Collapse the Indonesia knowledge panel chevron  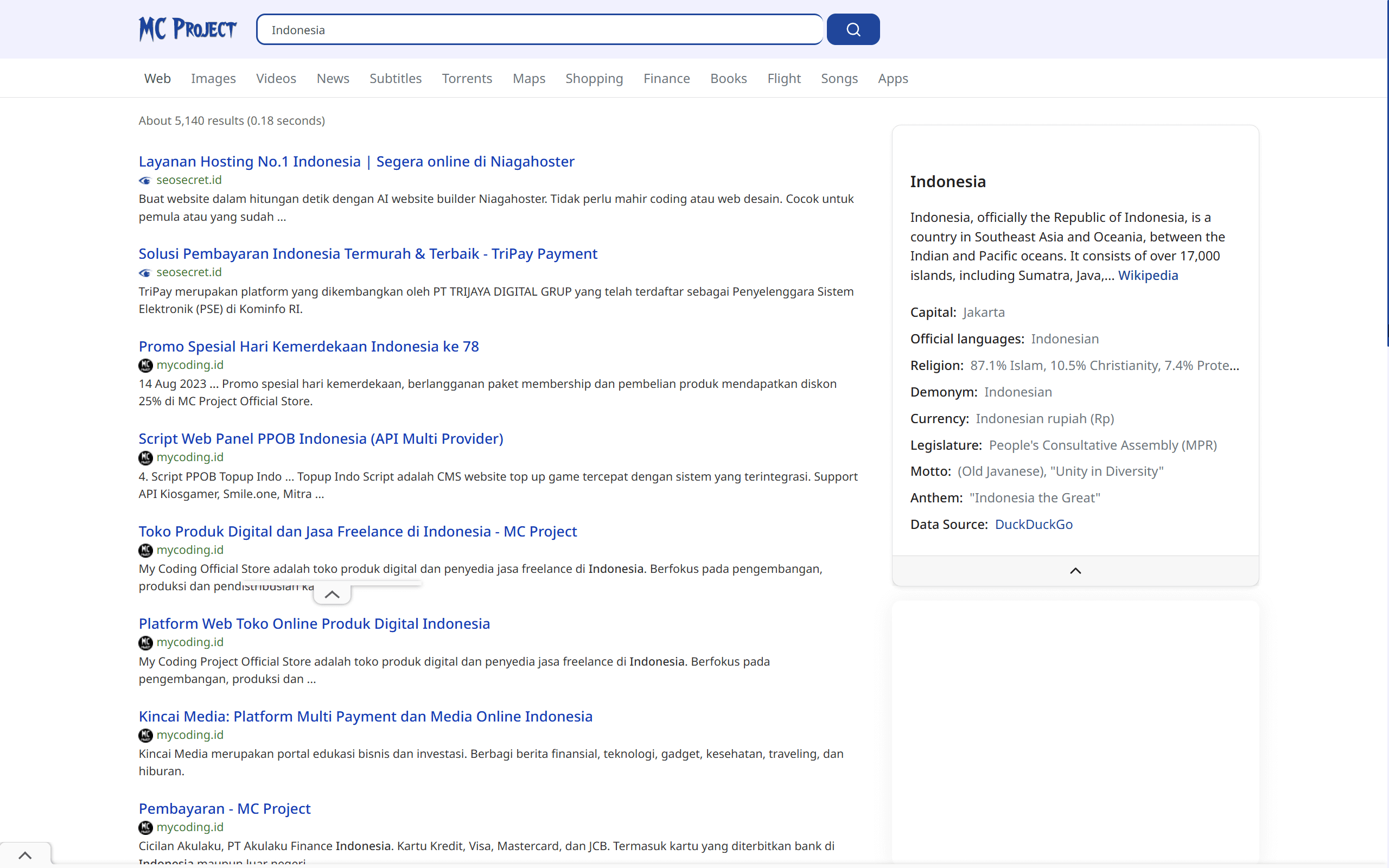point(1075,570)
